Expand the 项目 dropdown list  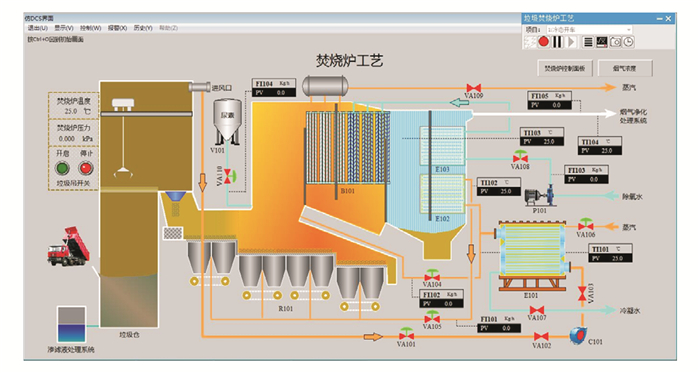click(589, 29)
